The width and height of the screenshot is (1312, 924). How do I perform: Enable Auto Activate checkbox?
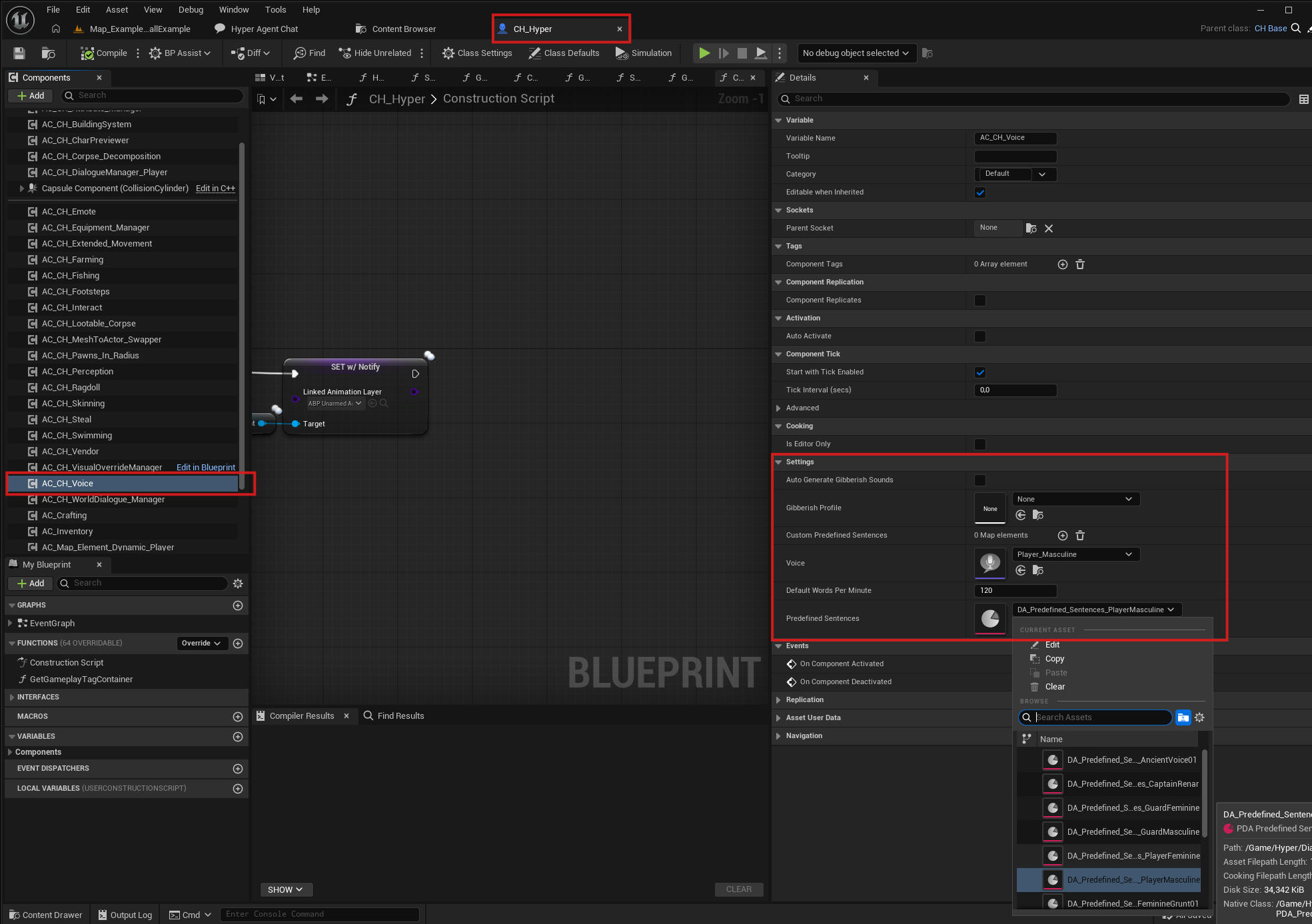point(980,336)
